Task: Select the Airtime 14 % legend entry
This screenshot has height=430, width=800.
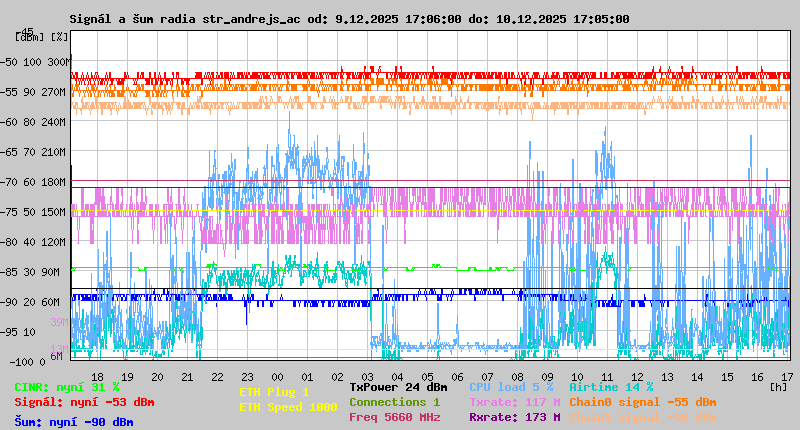Action: (x=611, y=387)
